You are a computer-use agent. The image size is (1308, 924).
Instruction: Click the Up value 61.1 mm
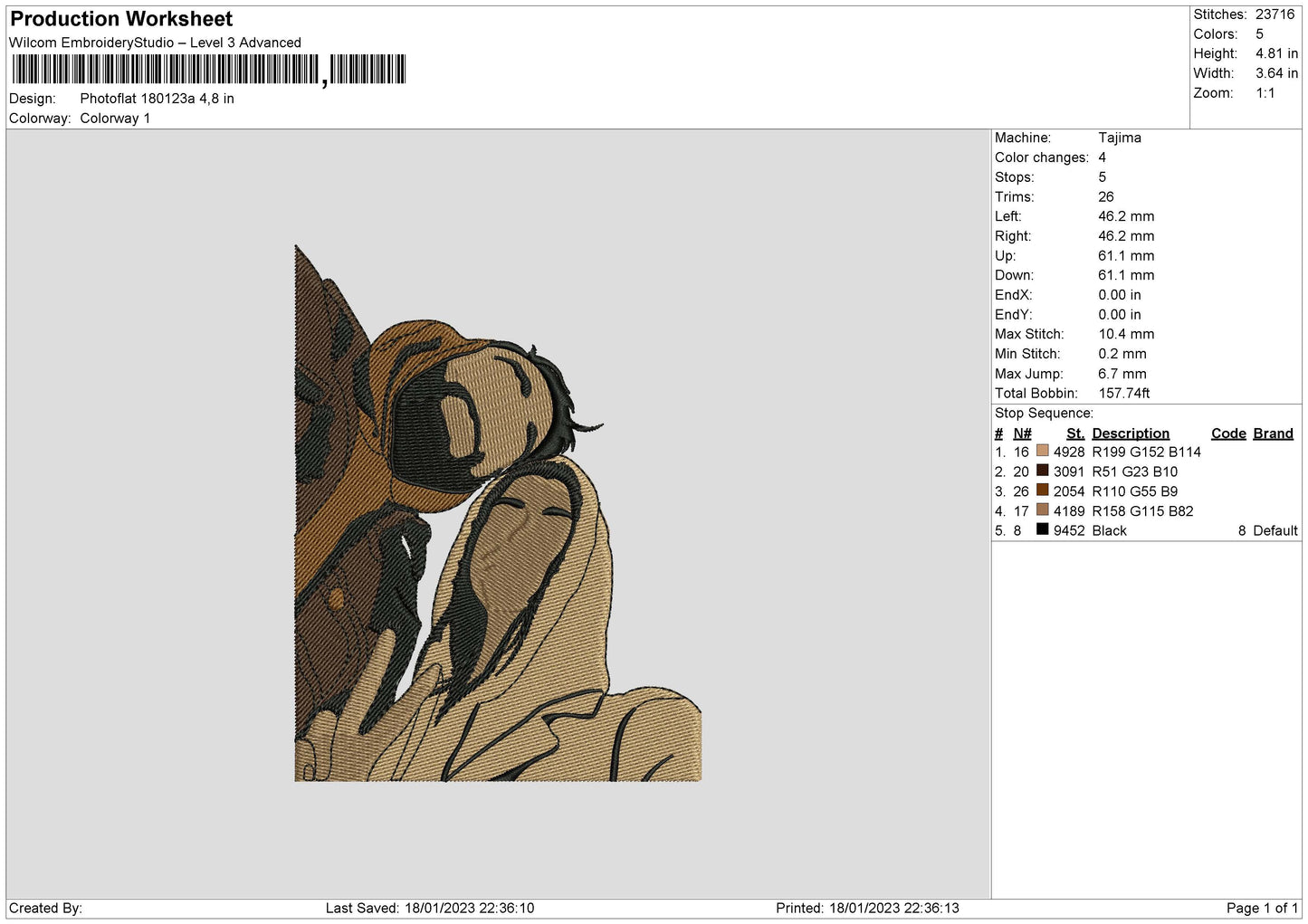click(x=1126, y=256)
